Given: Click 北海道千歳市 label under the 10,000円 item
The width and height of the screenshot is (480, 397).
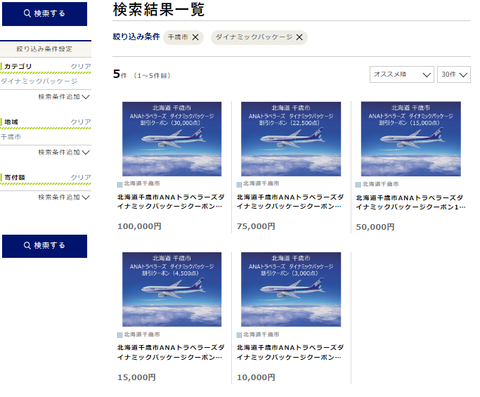Looking at the screenshot, I should pyautogui.click(x=261, y=334).
